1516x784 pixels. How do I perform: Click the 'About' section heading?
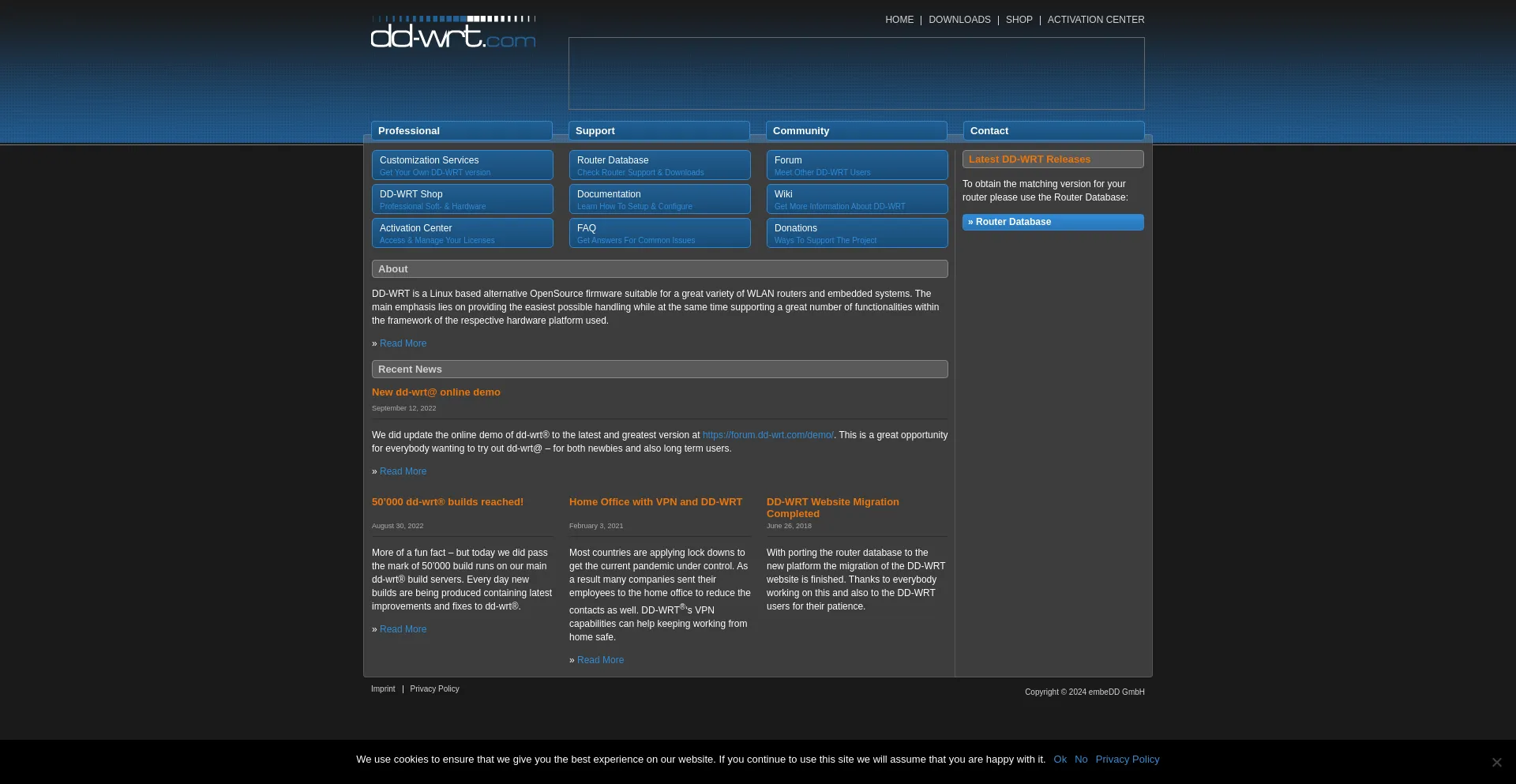(x=660, y=269)
